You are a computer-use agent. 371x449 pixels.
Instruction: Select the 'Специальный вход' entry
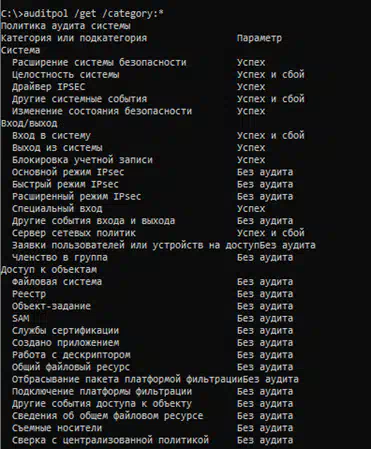click(x=57, y=208)
